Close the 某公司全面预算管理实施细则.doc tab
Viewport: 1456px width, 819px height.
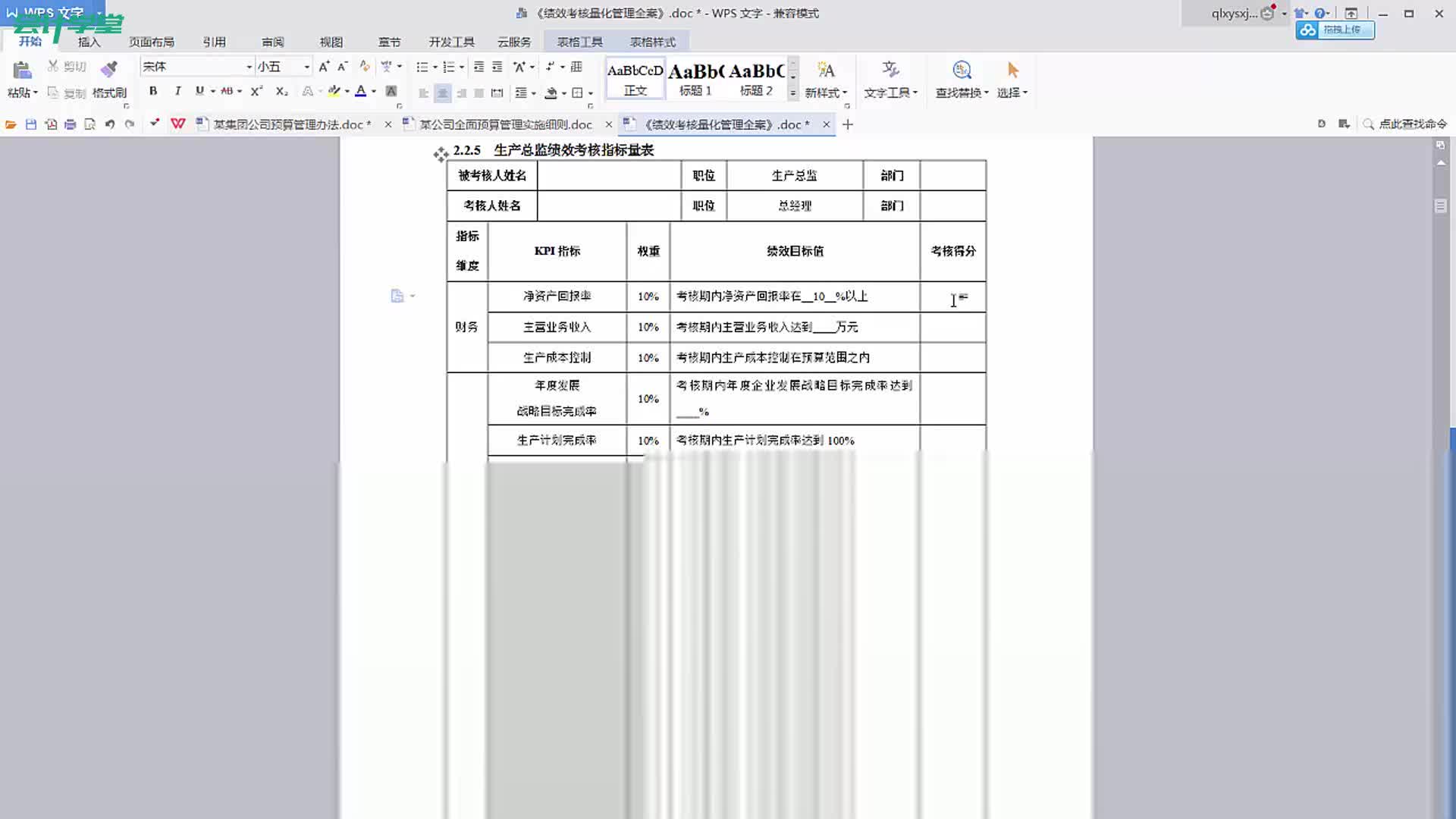pyautogui.click(x=608, y=124)
